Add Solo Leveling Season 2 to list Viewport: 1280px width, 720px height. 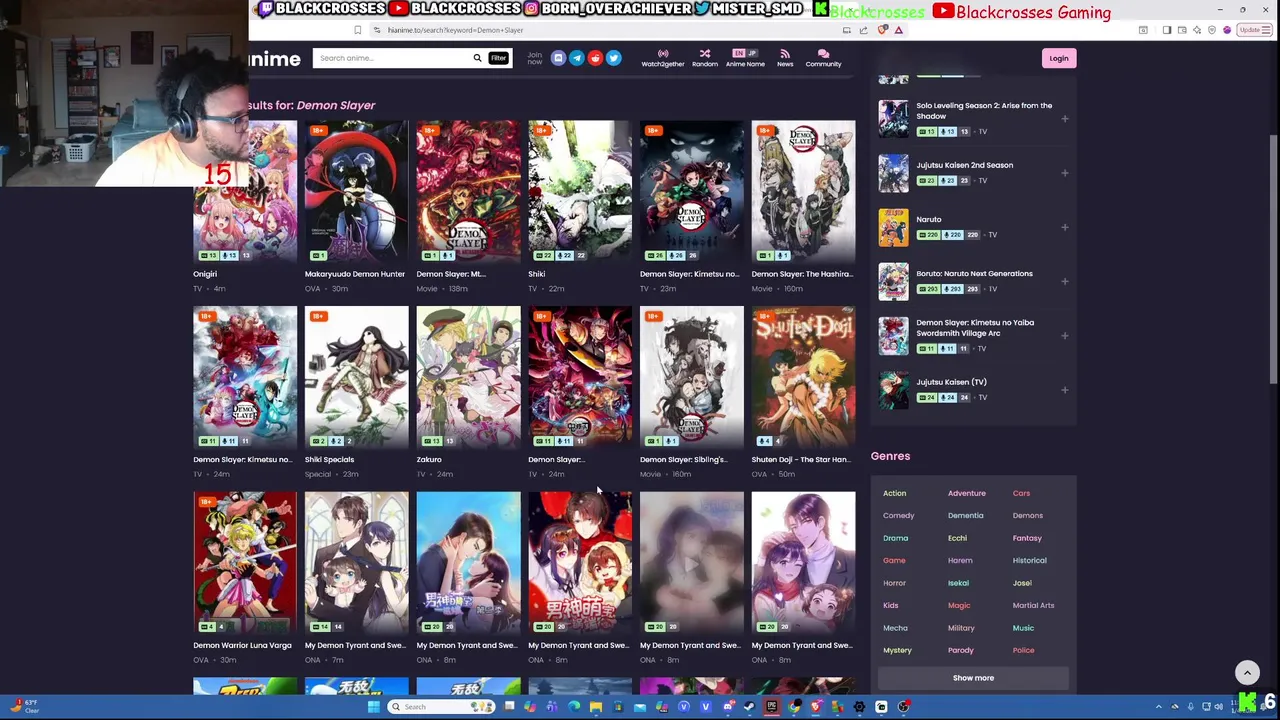coord(1064,119)
